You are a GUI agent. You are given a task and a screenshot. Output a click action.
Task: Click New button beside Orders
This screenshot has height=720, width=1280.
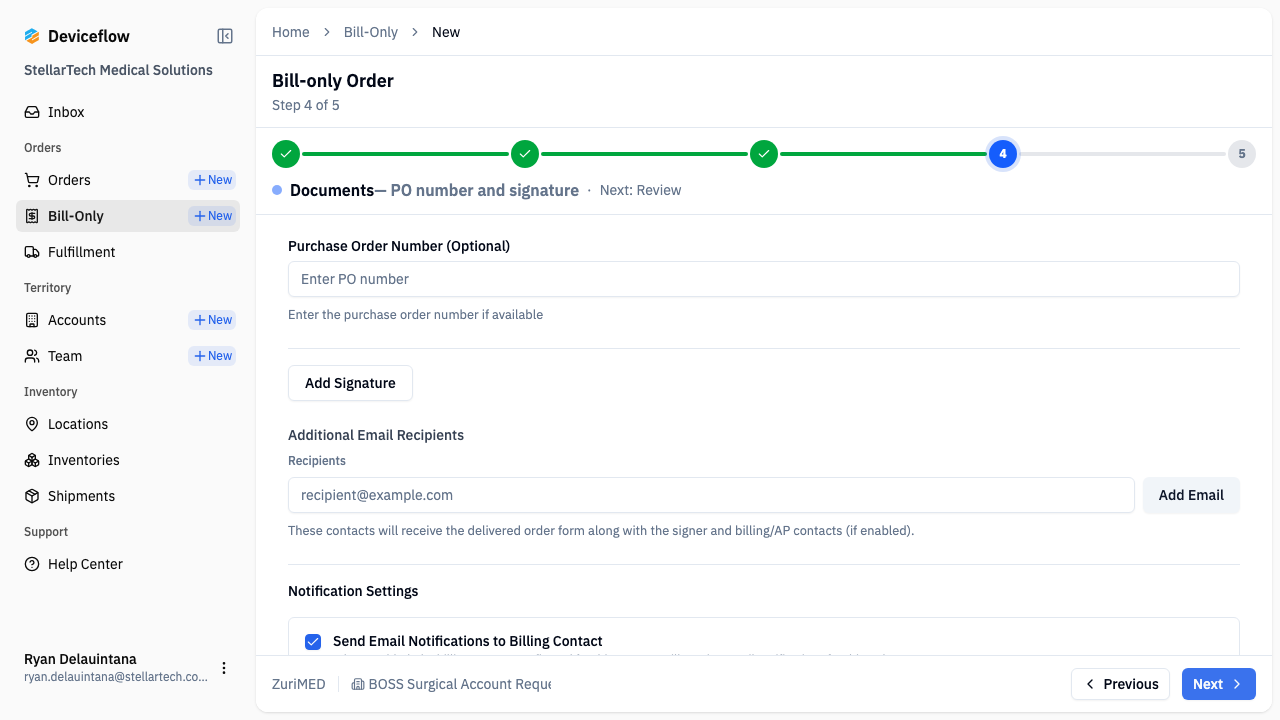click(x=213, y=180)
